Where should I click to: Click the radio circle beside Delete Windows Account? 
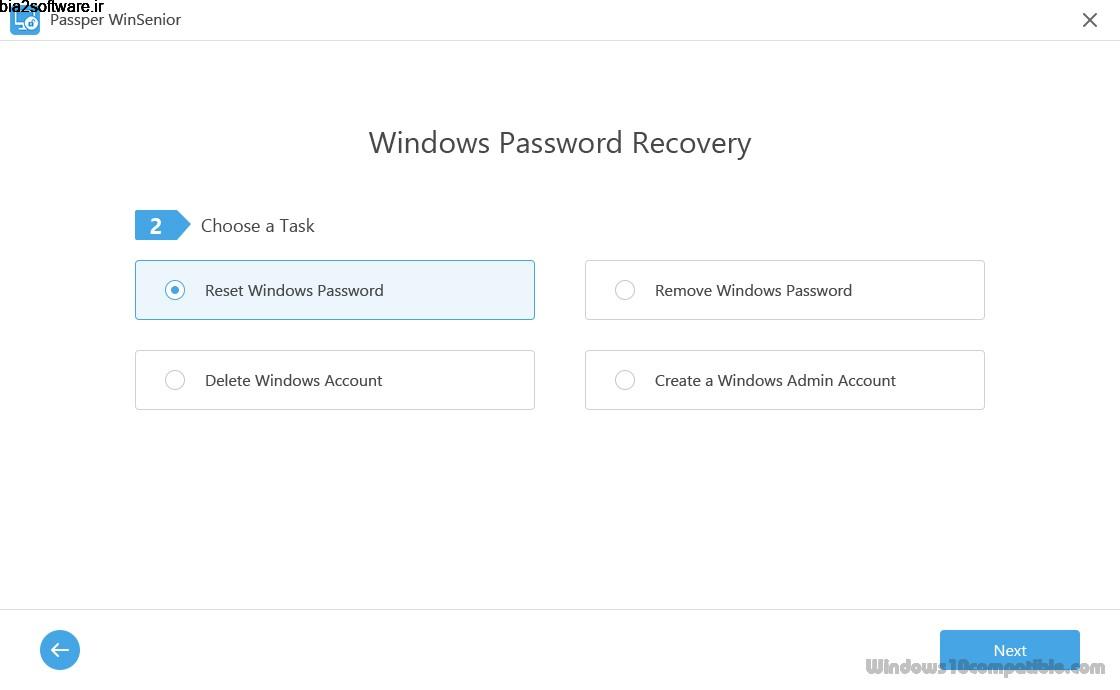point(175,380)
